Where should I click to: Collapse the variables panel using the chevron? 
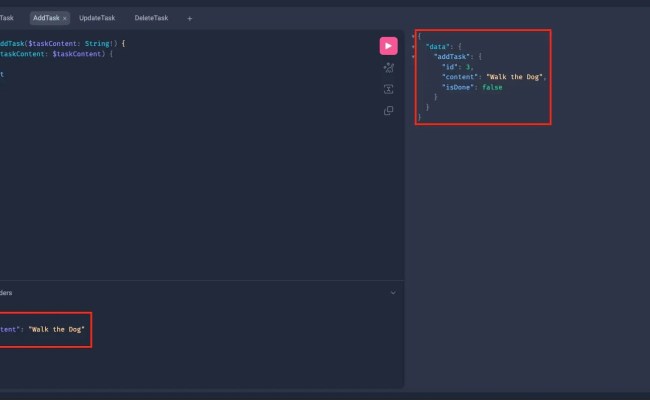[393, 293]
